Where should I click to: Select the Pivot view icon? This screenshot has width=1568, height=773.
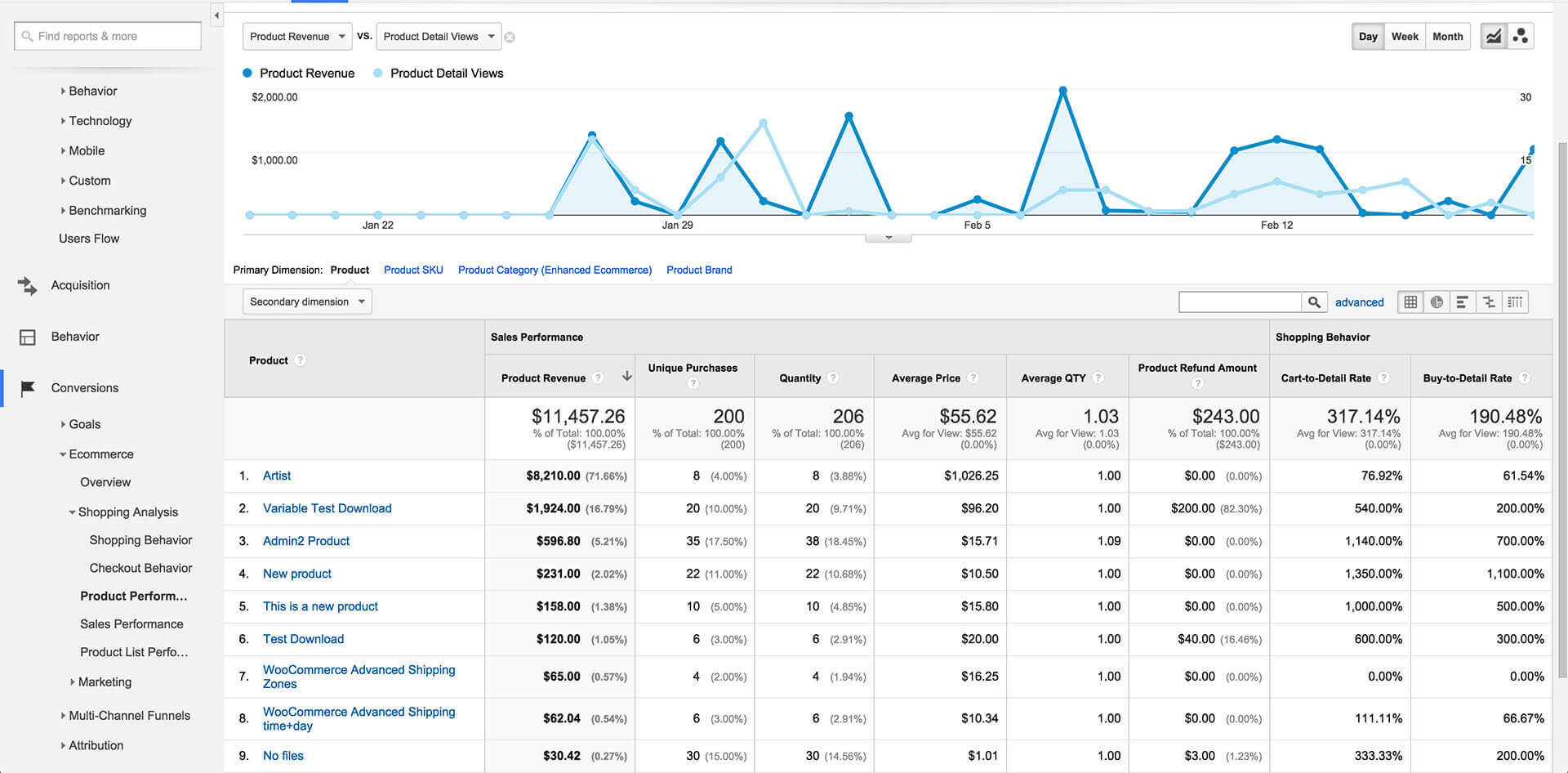coord(1515,302)
